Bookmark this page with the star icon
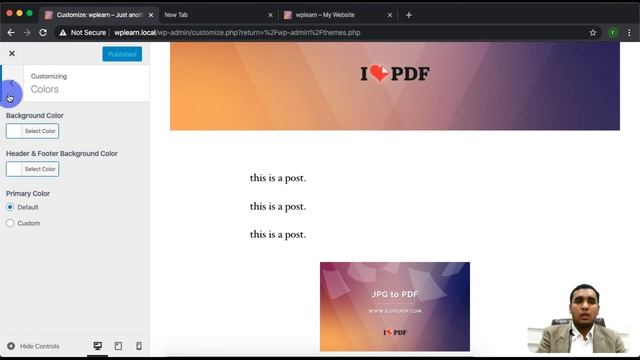Screen dimensions: 640x360 [x=593, y=33]
